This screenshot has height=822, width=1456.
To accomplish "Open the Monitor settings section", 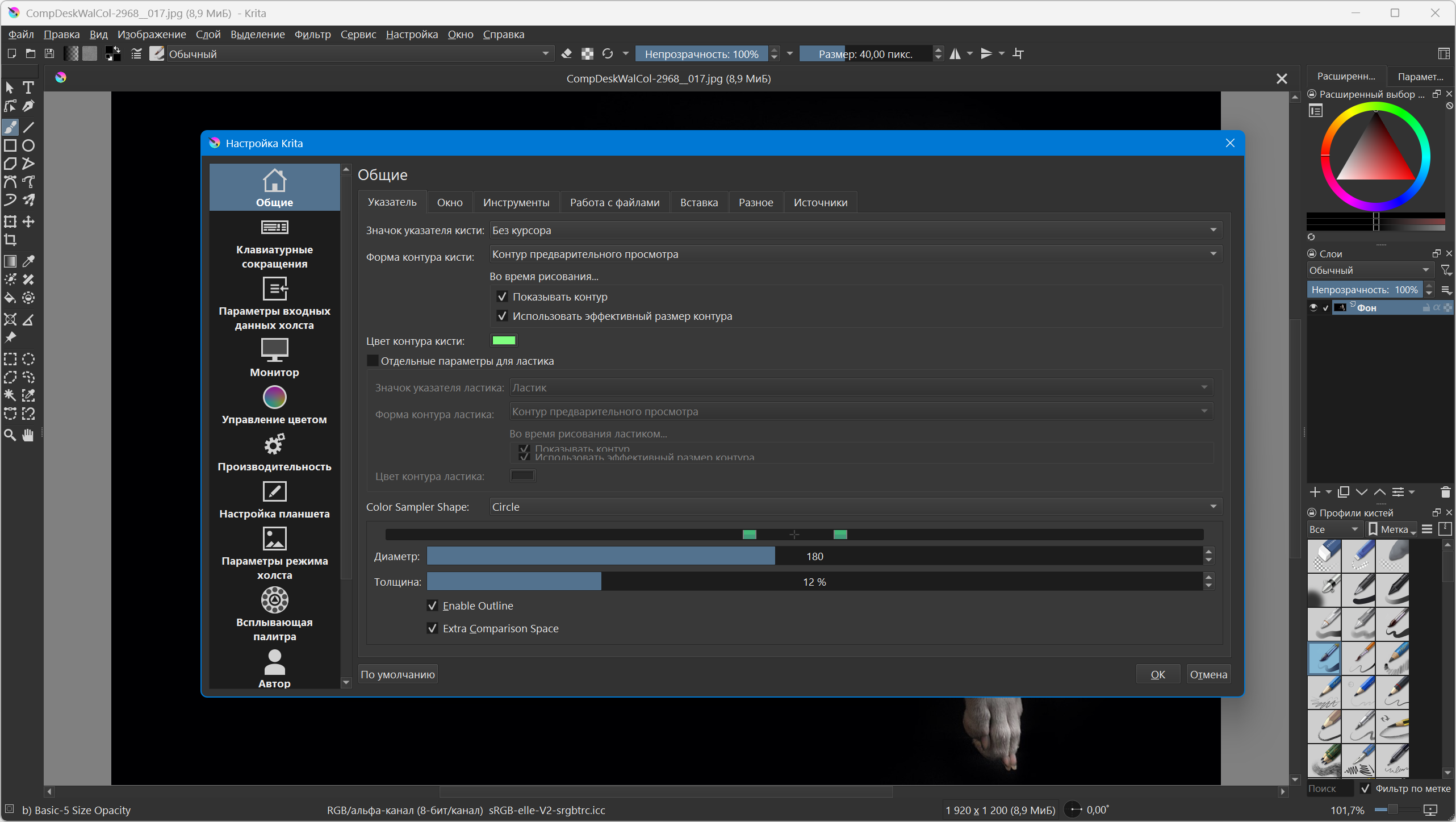I will pos(274,358).
